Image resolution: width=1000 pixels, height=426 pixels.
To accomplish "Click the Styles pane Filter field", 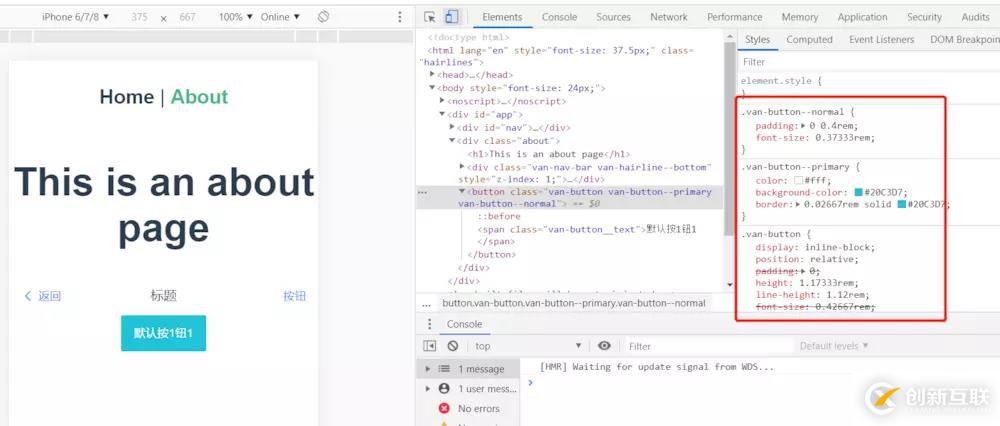I will point(869,62).
